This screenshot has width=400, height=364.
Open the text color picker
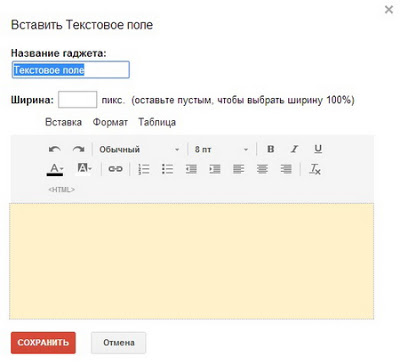pyautogui.click(x=55, y=169)
